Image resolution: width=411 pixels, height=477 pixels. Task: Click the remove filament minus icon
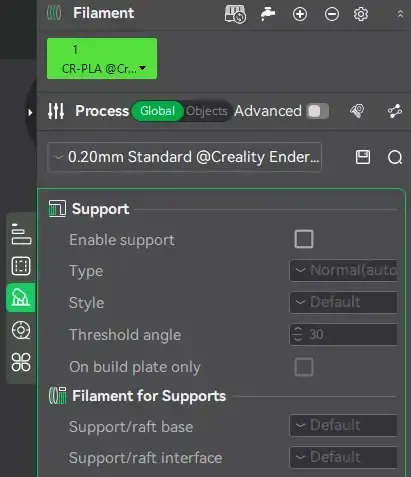[332, 14]
